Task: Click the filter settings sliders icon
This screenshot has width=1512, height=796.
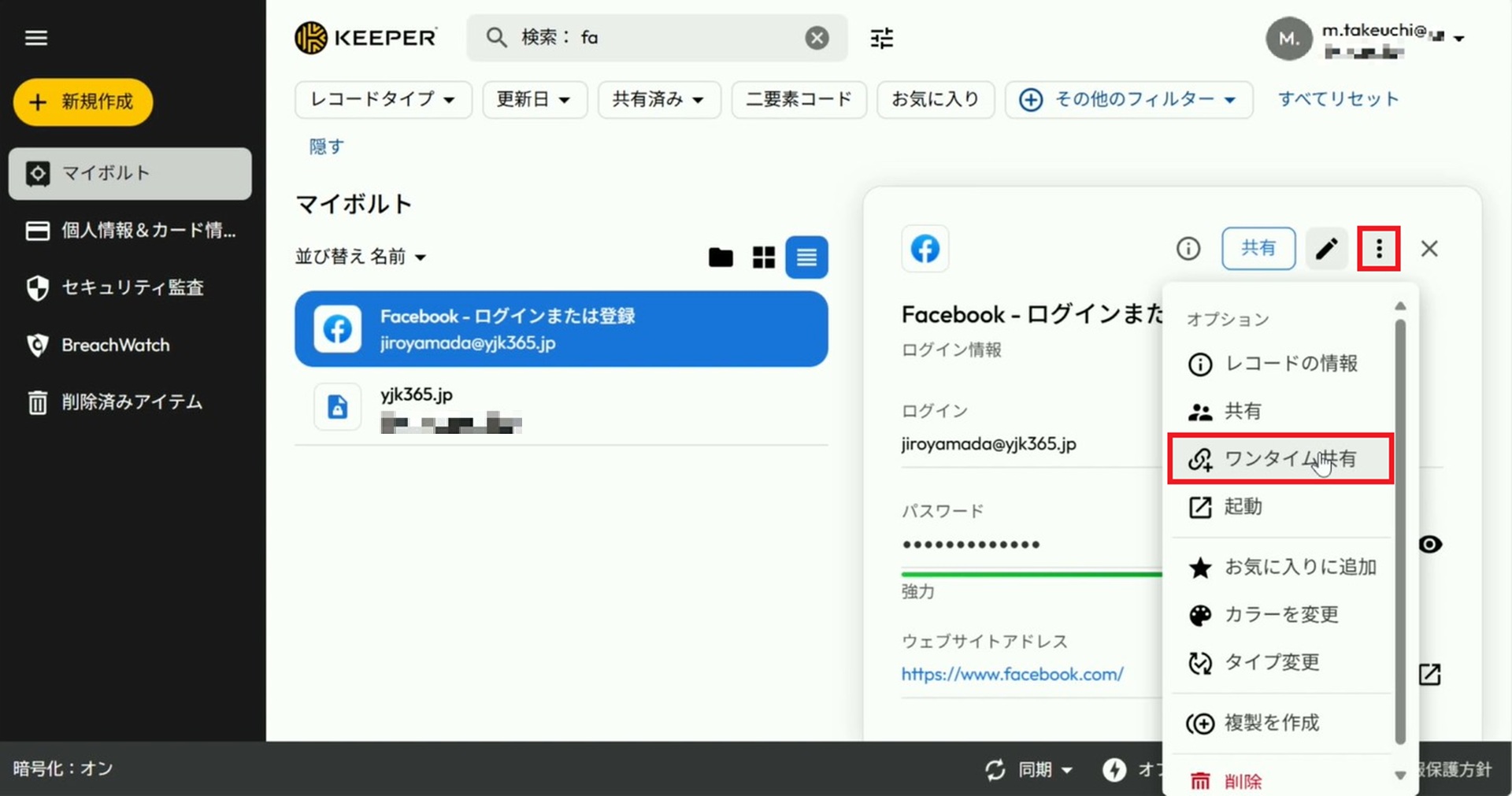Action: coord(881,38)
